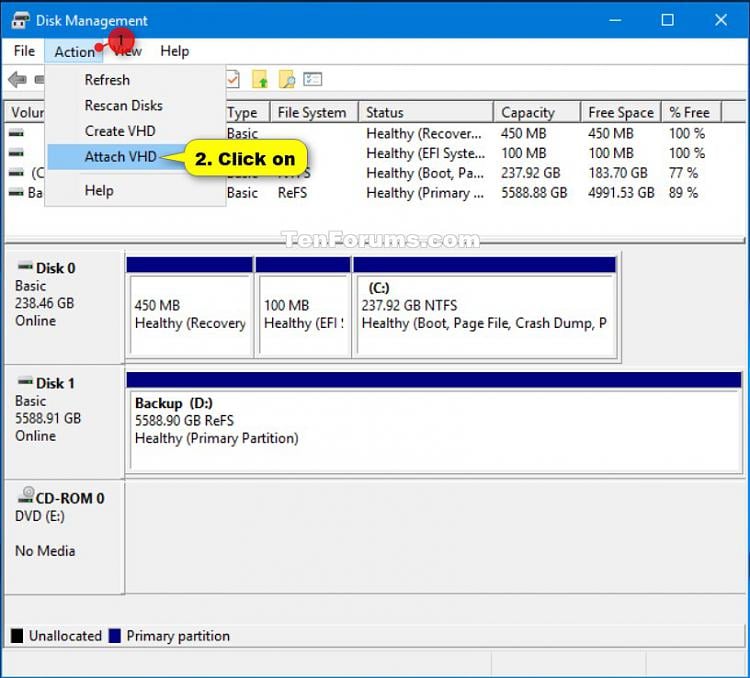Click '5588.91 GB' under Disk 1
The height and width of the screenshot is (678, 750).
point(48,418)
